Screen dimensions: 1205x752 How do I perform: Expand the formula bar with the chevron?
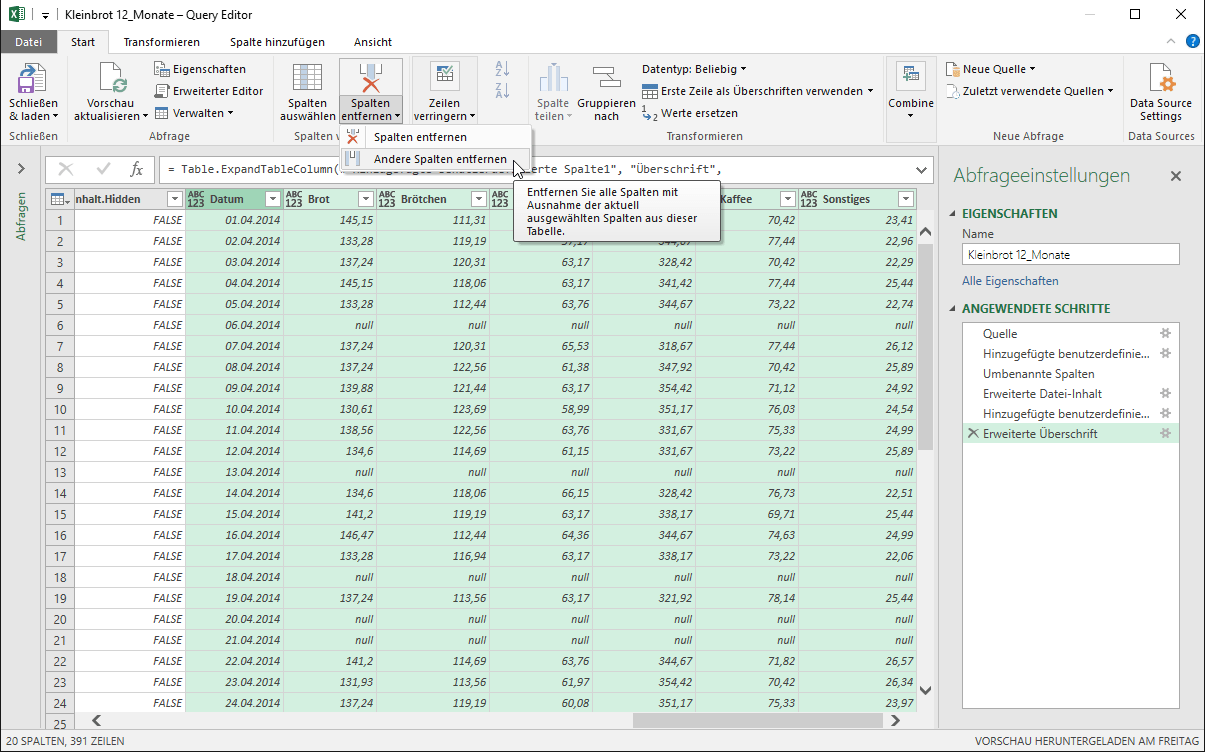click(920, 169)
